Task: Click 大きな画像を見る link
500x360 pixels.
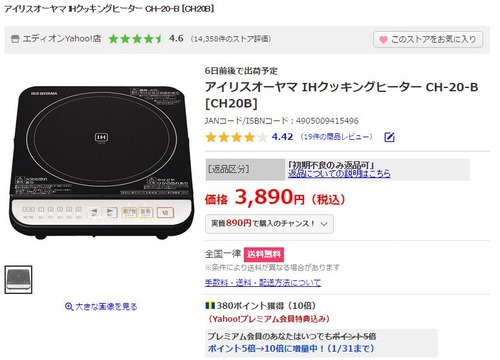Action: coord(106,306)
